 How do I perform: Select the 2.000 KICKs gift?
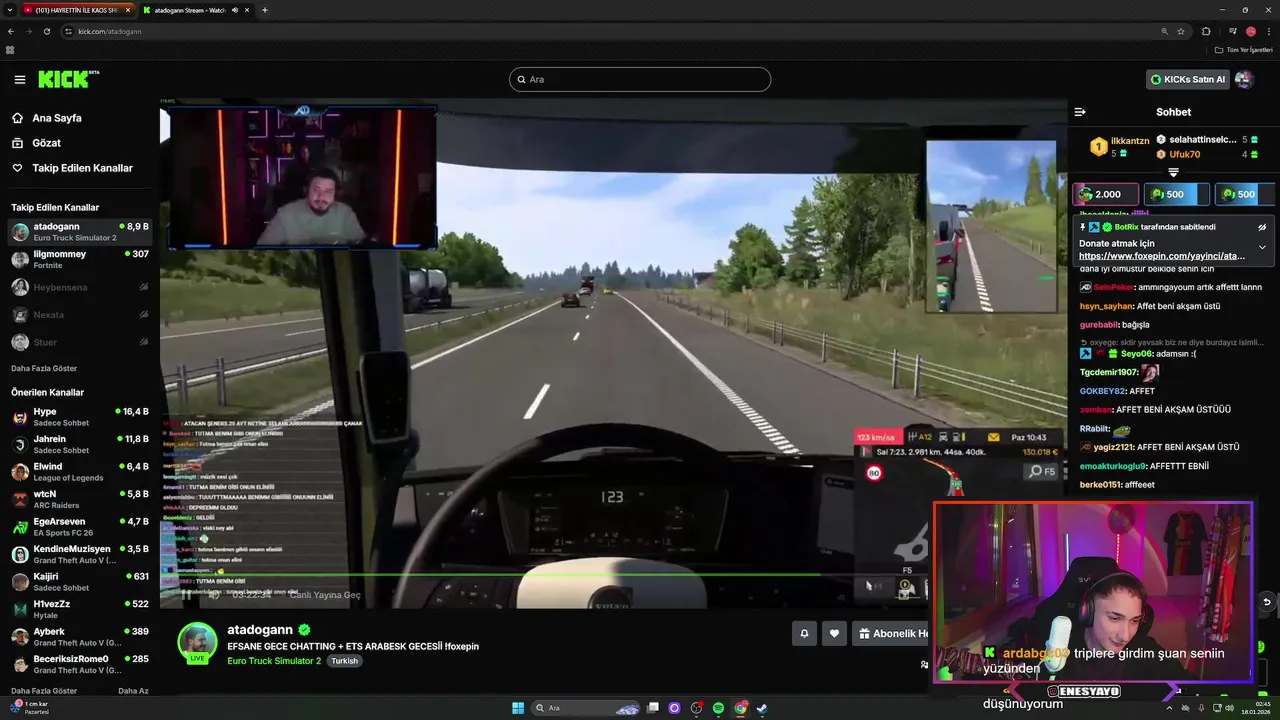click(1106, 194)
